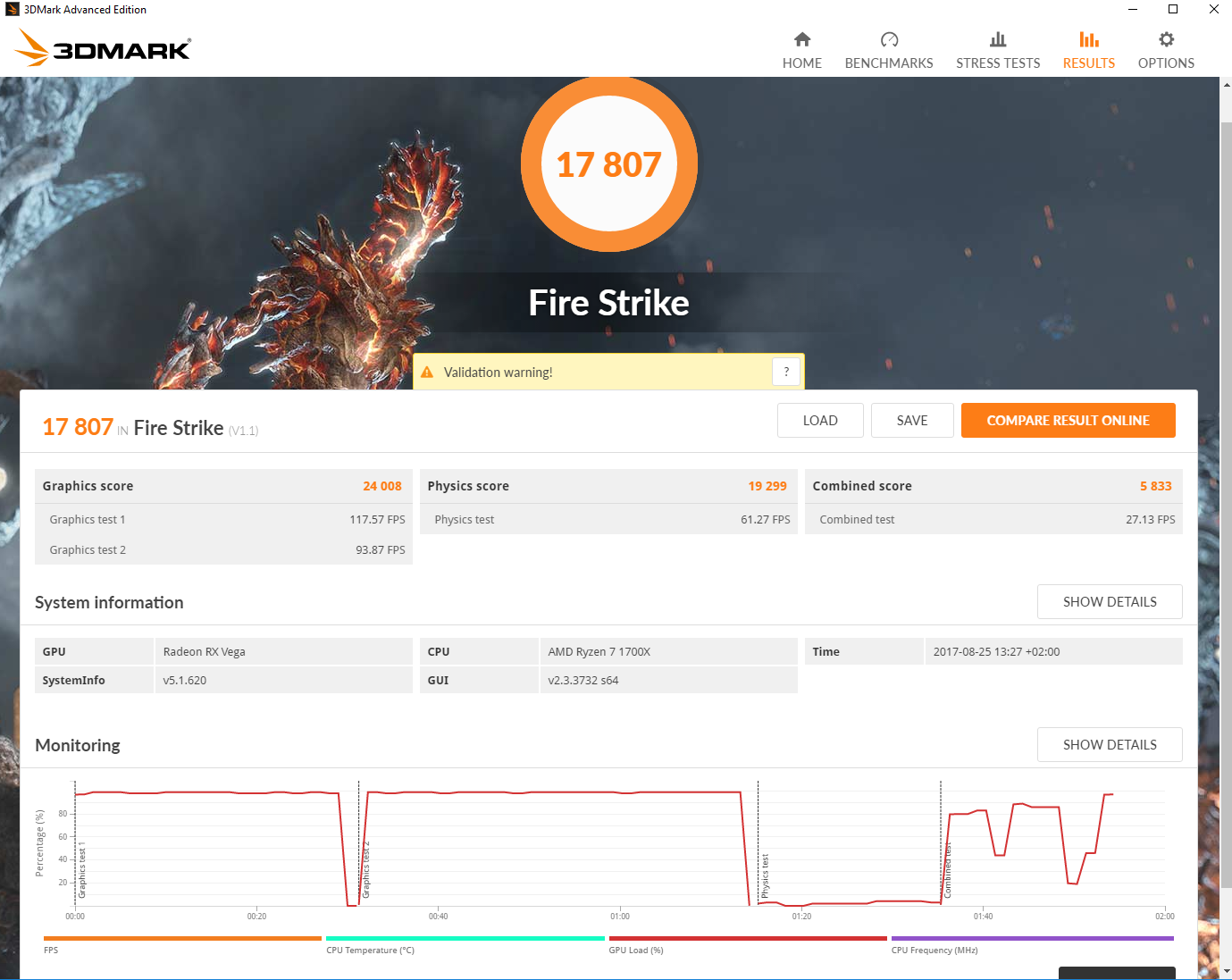Click scrollbar down arrow

tap(1226, 971)
